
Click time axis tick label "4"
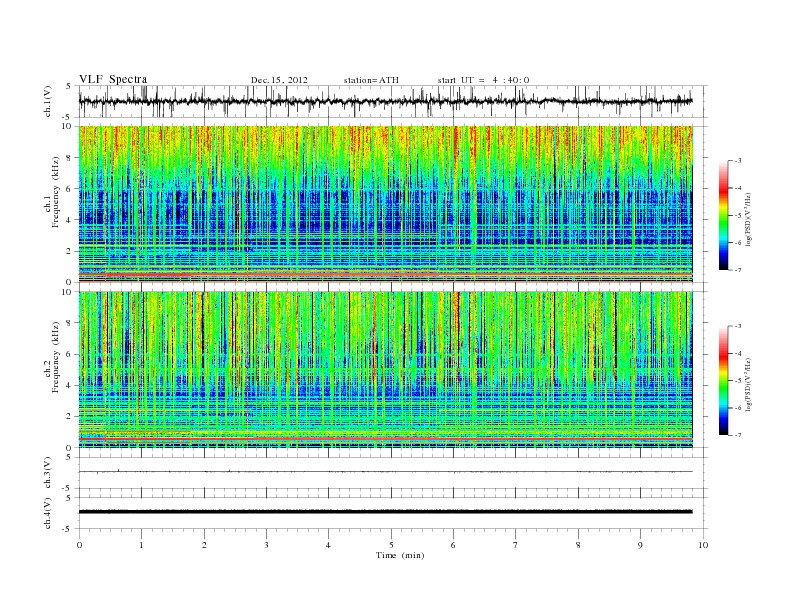click(328, 545)
